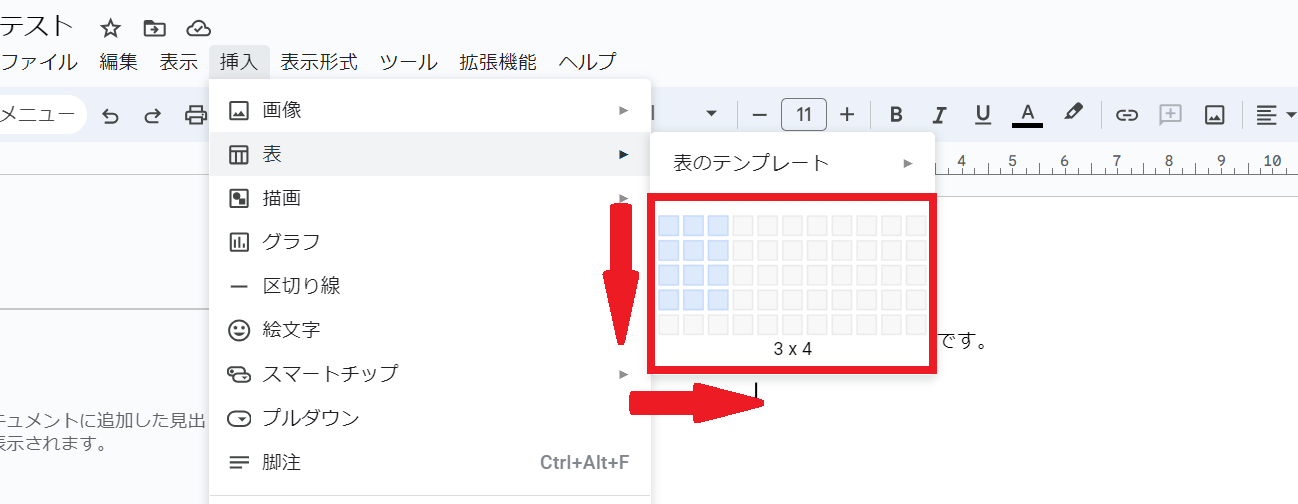
Task: Click the redo arrow icon
Action: (x=153, y=116)
